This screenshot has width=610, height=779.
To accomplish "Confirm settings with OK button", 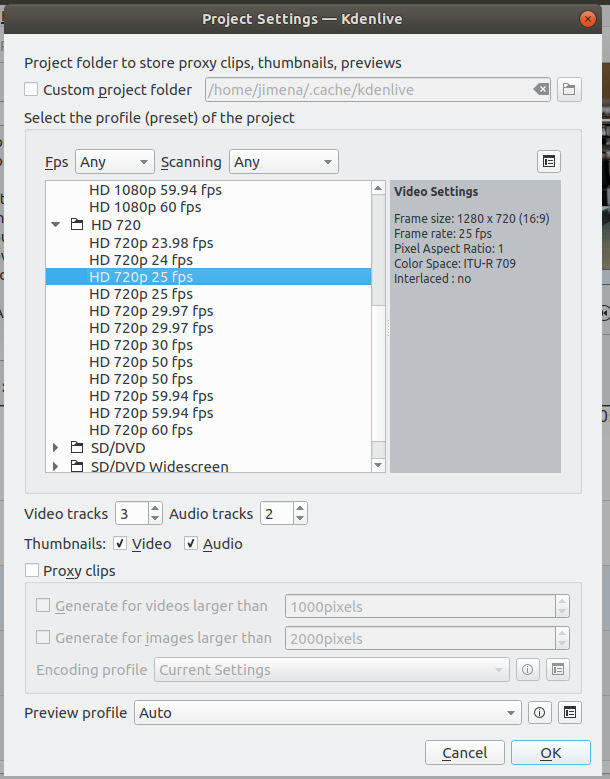I will tap(551, 753).
